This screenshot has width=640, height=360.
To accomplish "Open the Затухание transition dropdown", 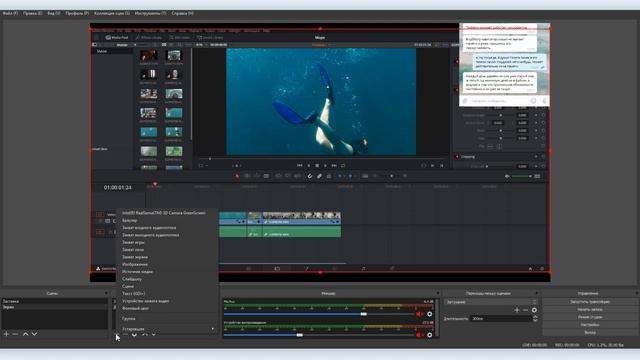I will [491, 302].
